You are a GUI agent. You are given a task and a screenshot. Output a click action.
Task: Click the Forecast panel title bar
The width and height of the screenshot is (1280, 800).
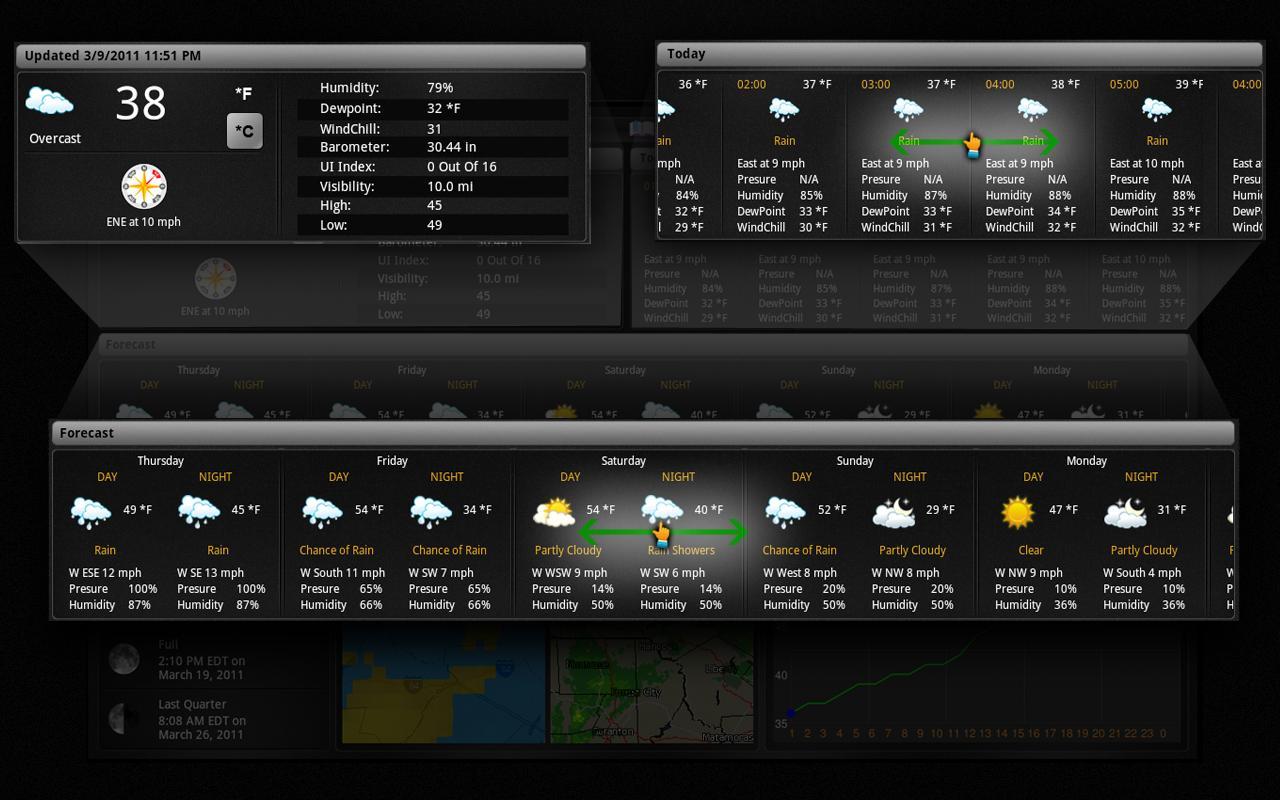pos(640,432)
